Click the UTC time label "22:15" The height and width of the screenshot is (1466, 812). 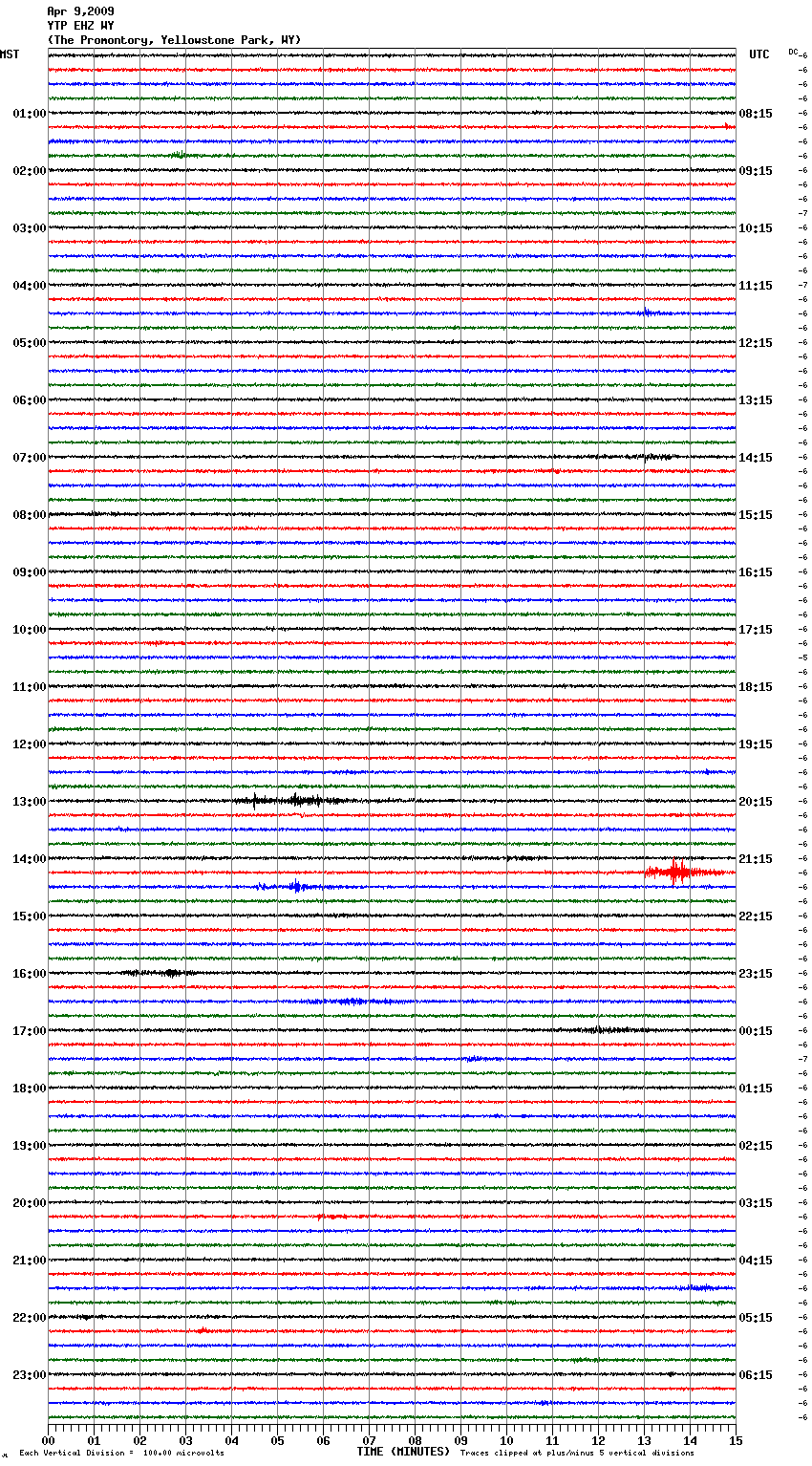[756, 916]
